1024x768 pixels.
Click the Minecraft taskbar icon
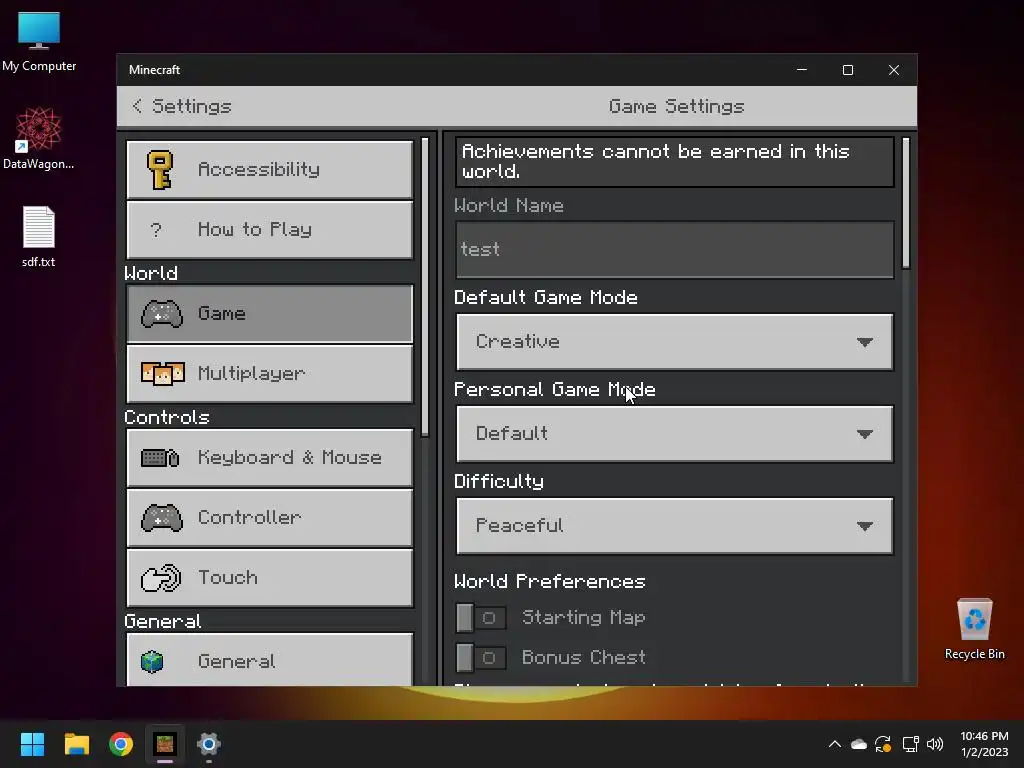165,744
